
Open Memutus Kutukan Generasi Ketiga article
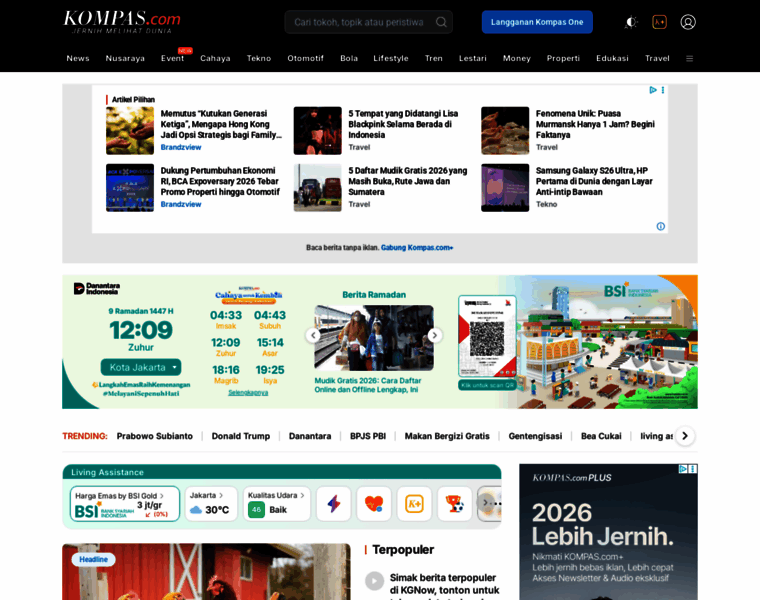pos(221,124)
